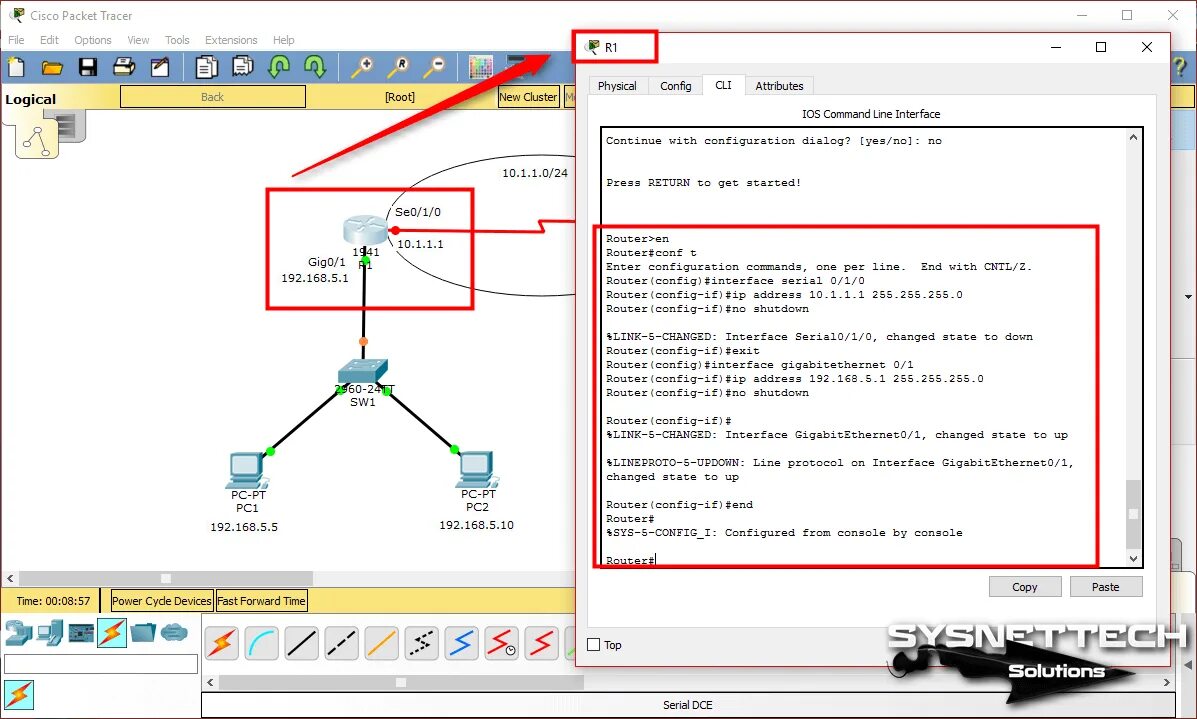Switch to Config tab in R1

[676, 85]
